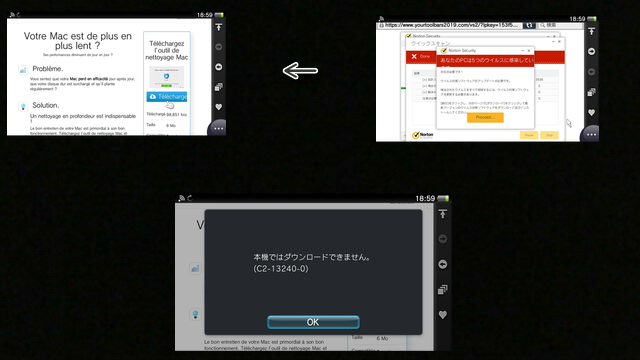Screen dimensions: 640x360
Task: Click blue Télécharger download button
Action: point(167,97)
